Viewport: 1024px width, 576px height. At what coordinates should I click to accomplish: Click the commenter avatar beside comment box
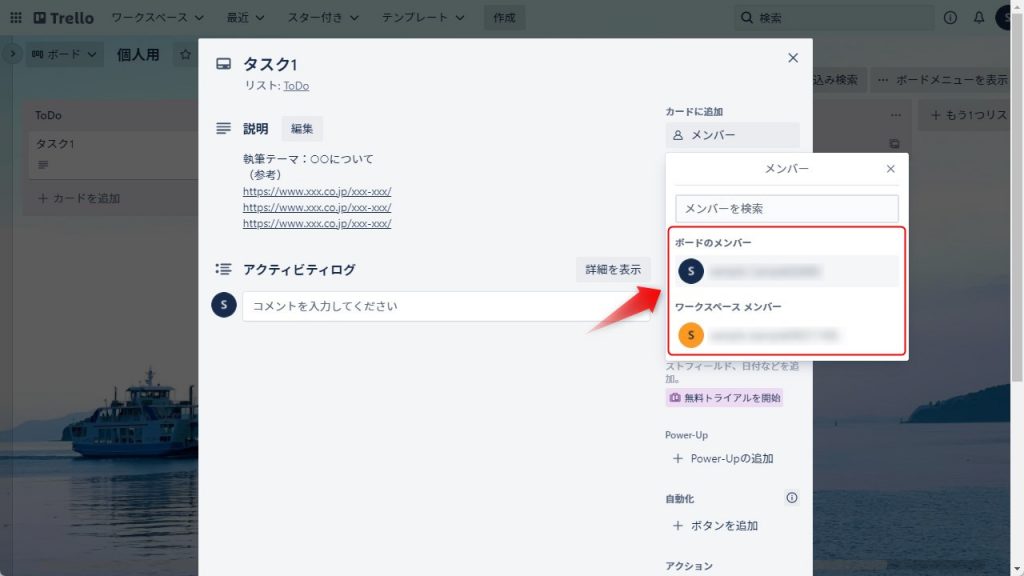[x=223, y=305]
